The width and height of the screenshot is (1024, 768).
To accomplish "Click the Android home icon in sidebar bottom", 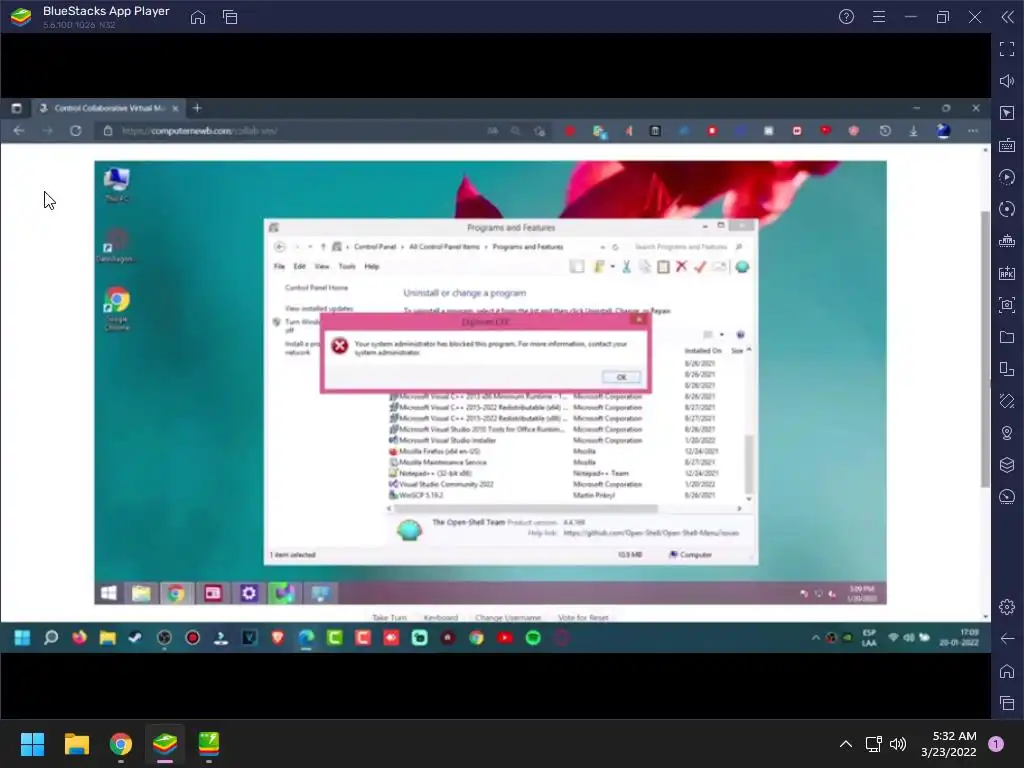I will (1006, 671).
